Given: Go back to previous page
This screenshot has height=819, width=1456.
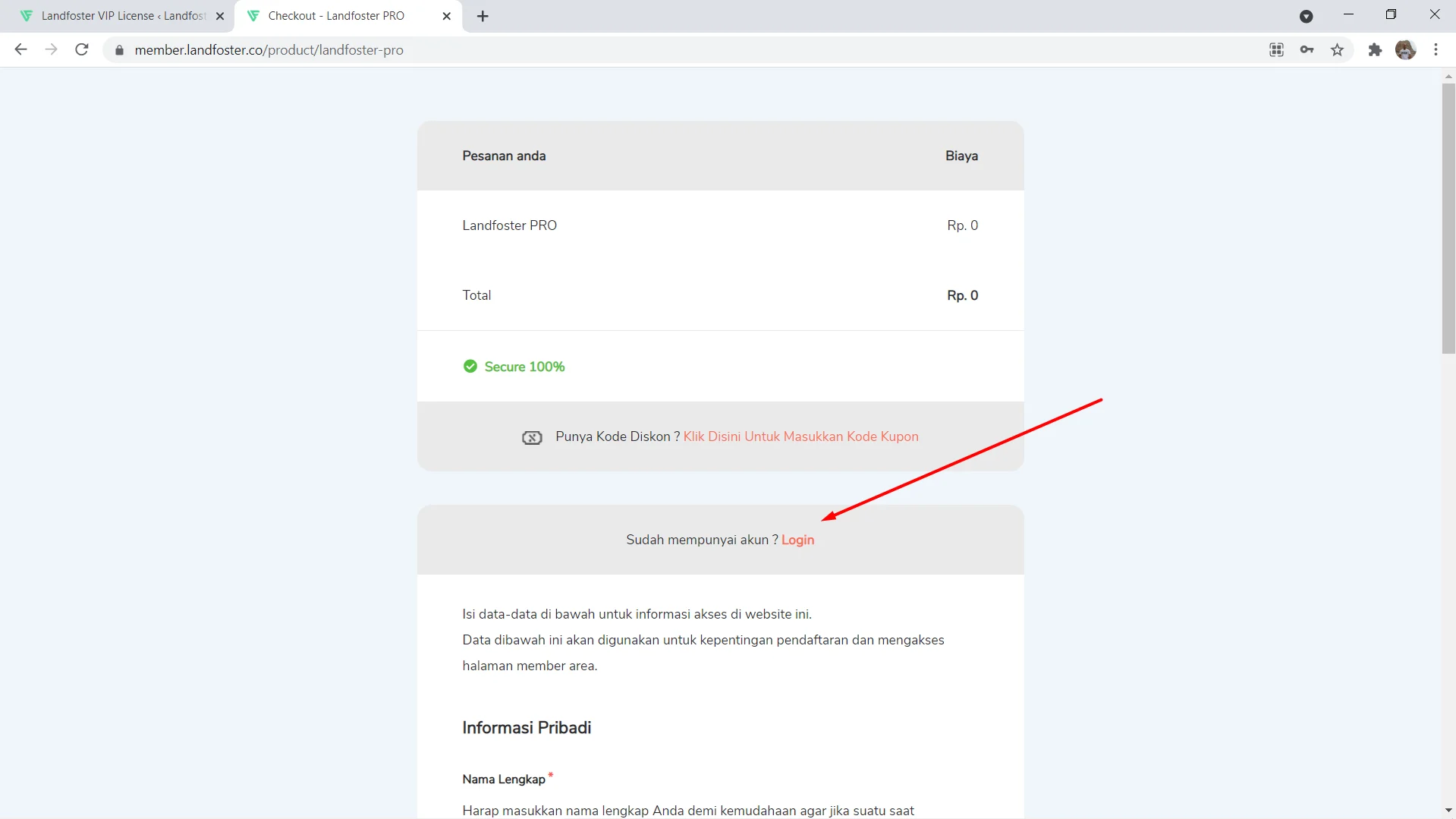Looking at the screenshot, I should pyautogui.click(x=20, y=50).
